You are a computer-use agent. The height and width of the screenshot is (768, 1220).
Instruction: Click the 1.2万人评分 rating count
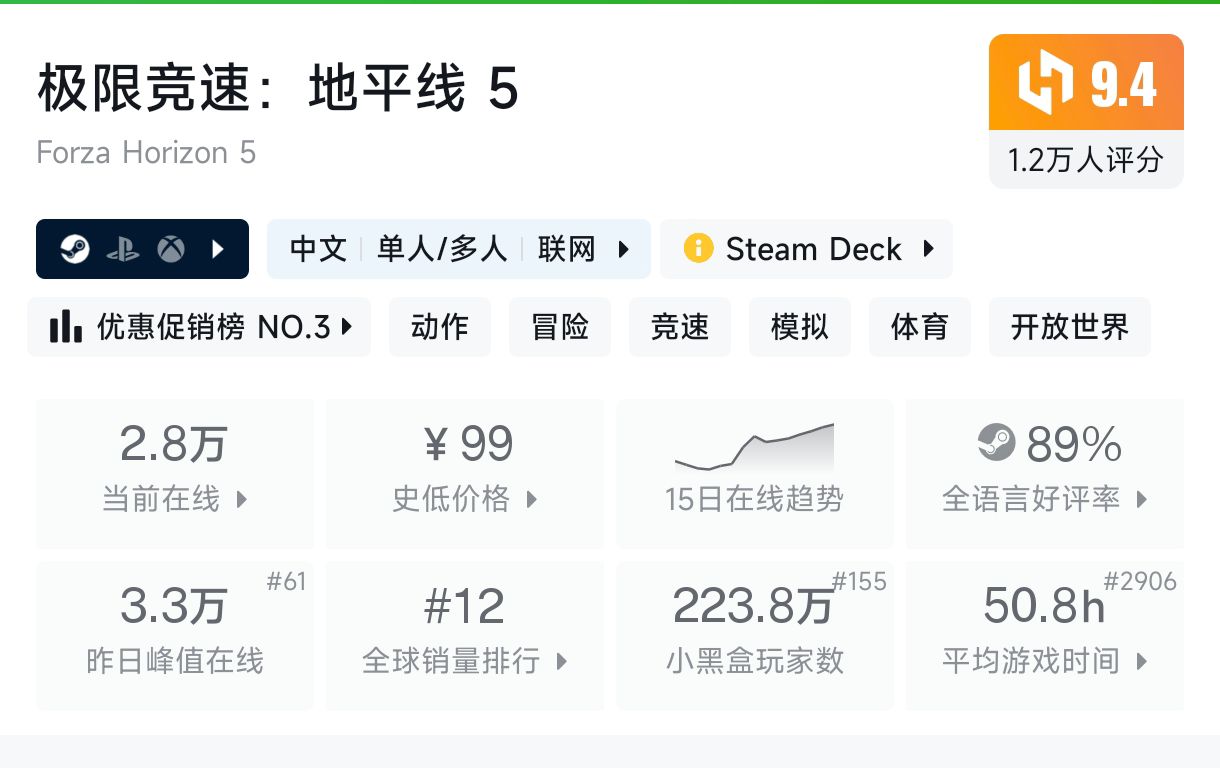(1086, 160)
